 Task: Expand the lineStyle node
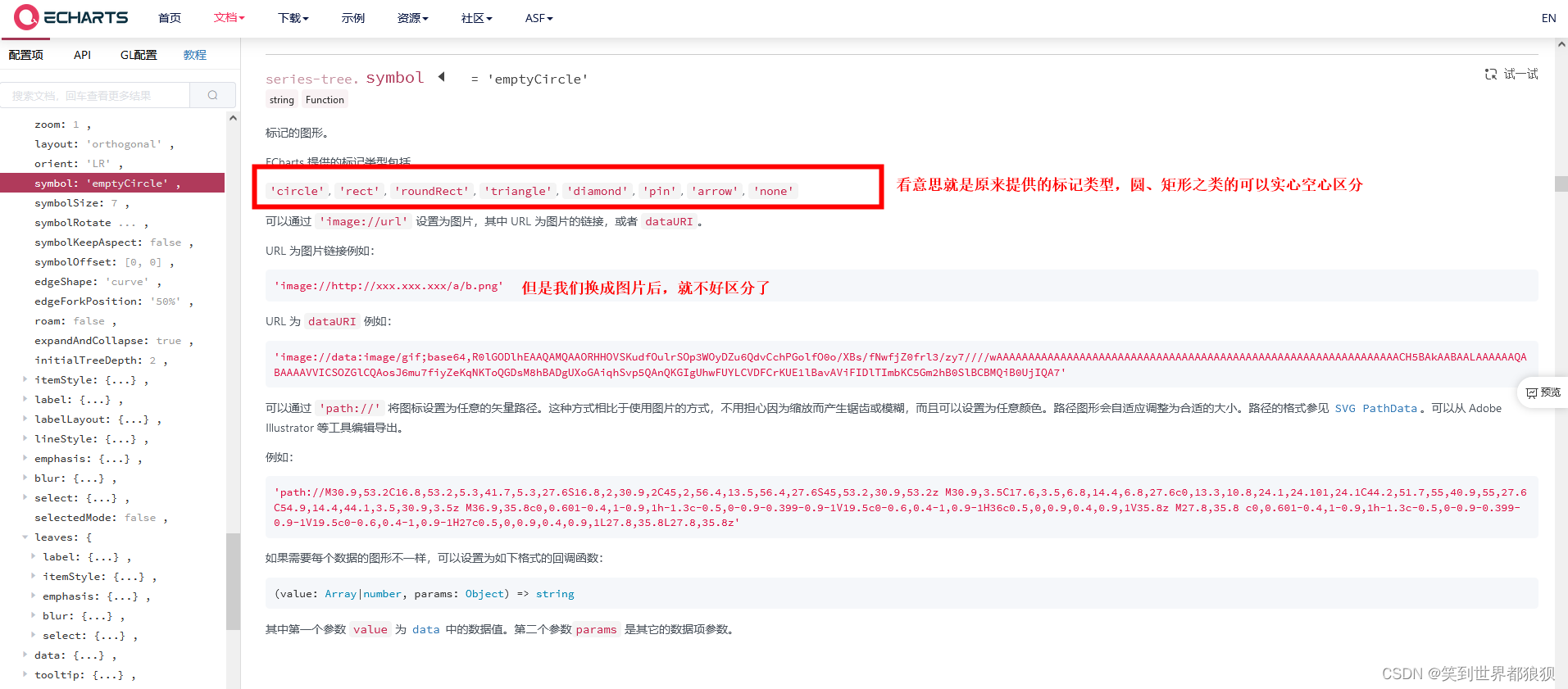tap(25, 438)
